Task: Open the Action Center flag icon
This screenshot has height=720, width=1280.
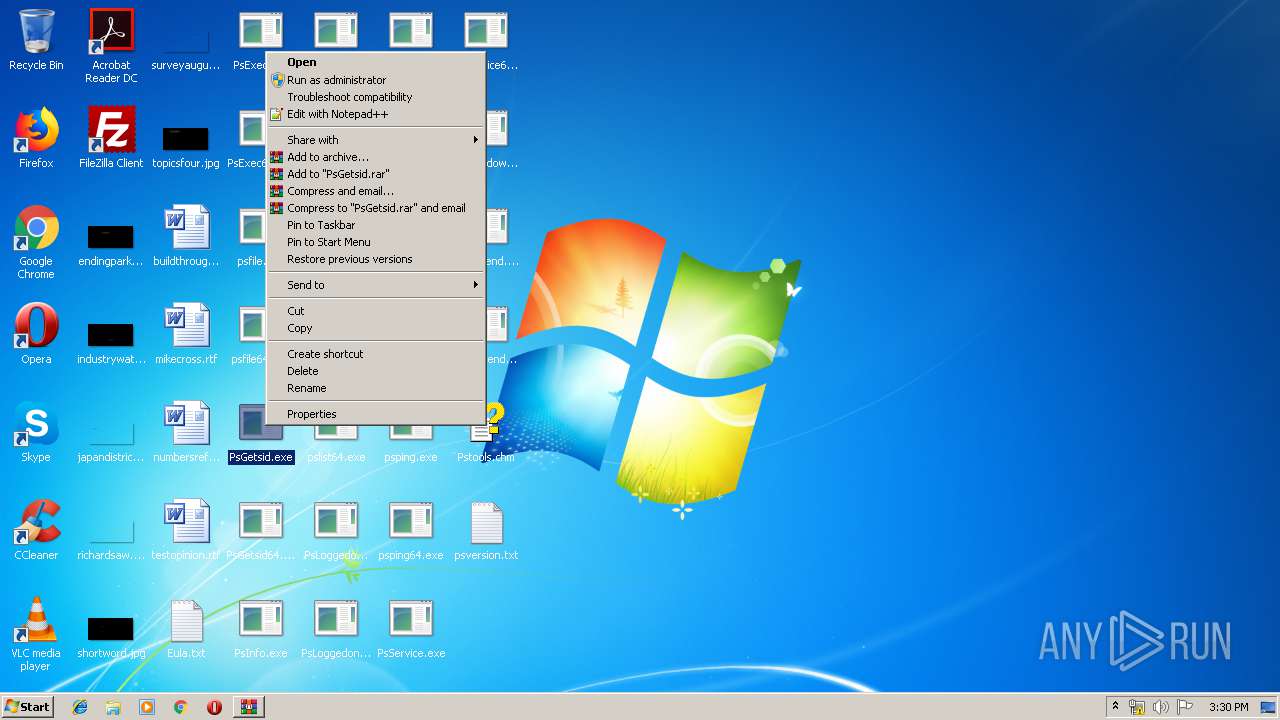Action: [x=1184, y=707]
